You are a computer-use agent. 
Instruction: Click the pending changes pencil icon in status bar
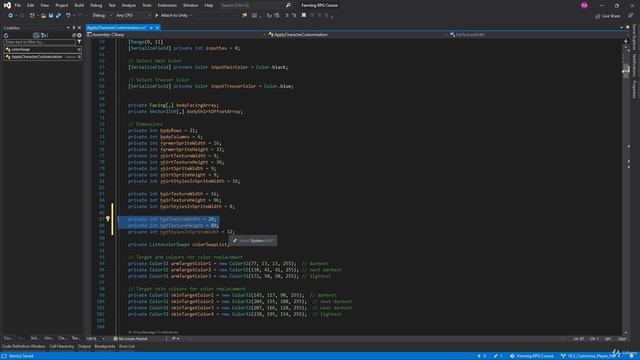pyautogui.click(x=498, y=356)
